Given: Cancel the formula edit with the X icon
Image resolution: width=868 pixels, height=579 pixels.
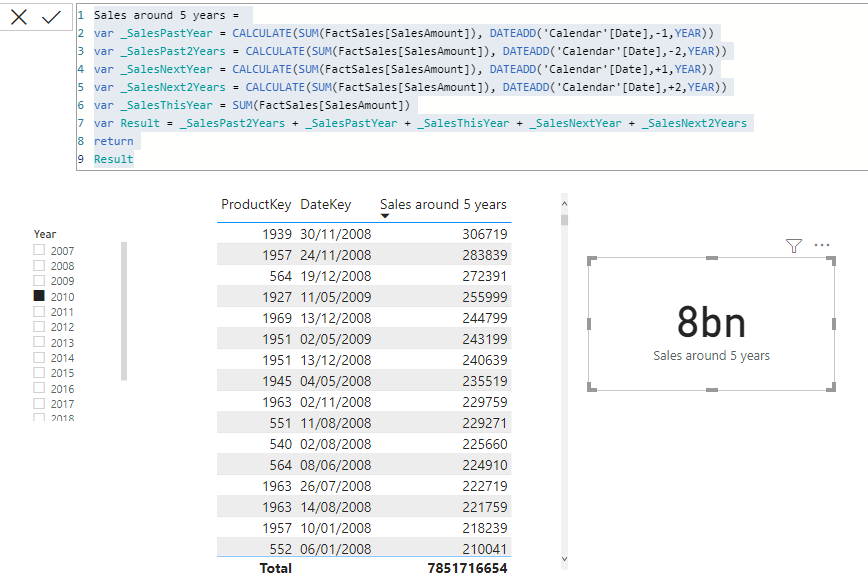Looking at the screenshot, I should pyautogui.click(x=19, y=17).
